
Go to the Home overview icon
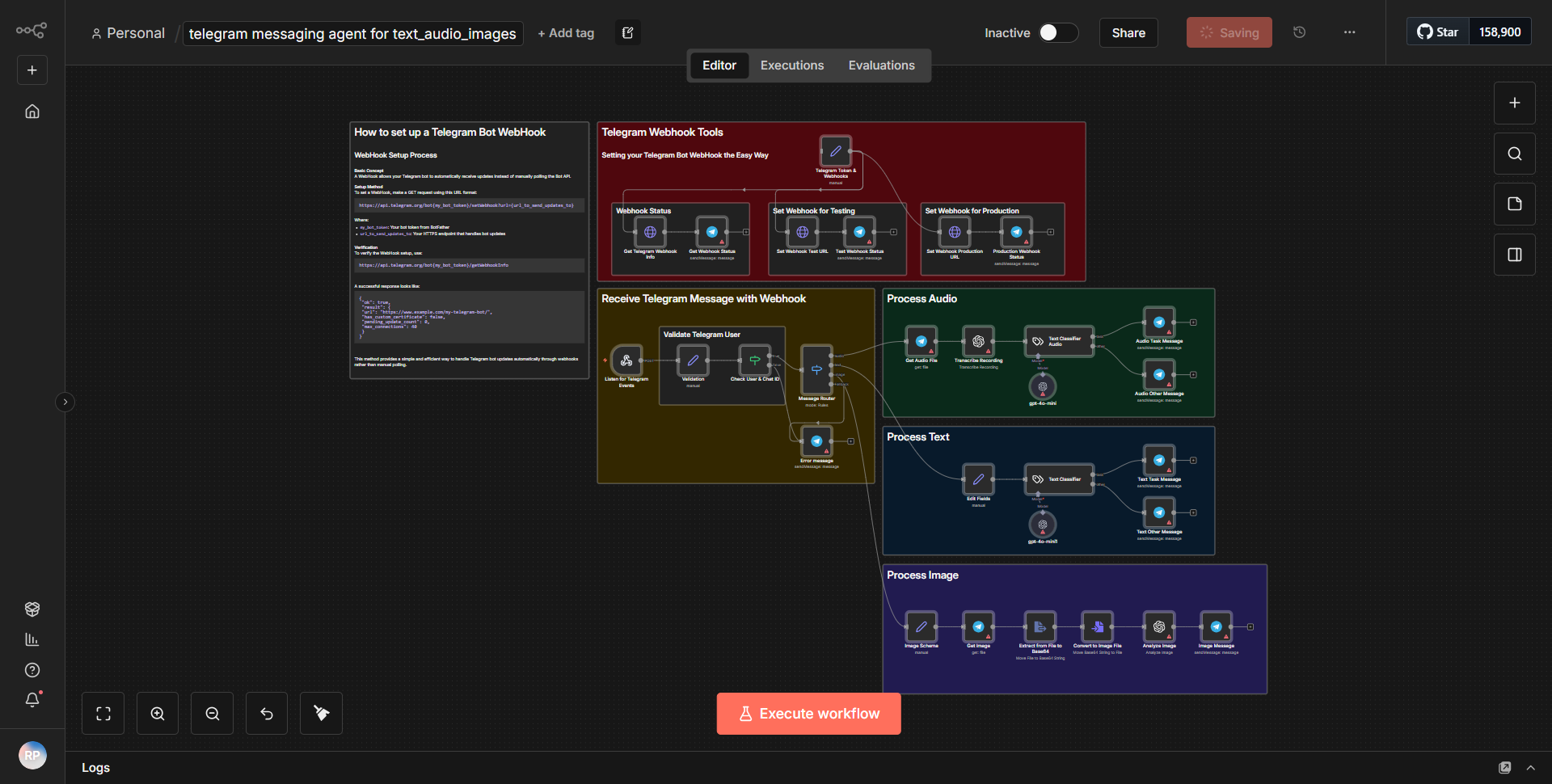point(32,112)
